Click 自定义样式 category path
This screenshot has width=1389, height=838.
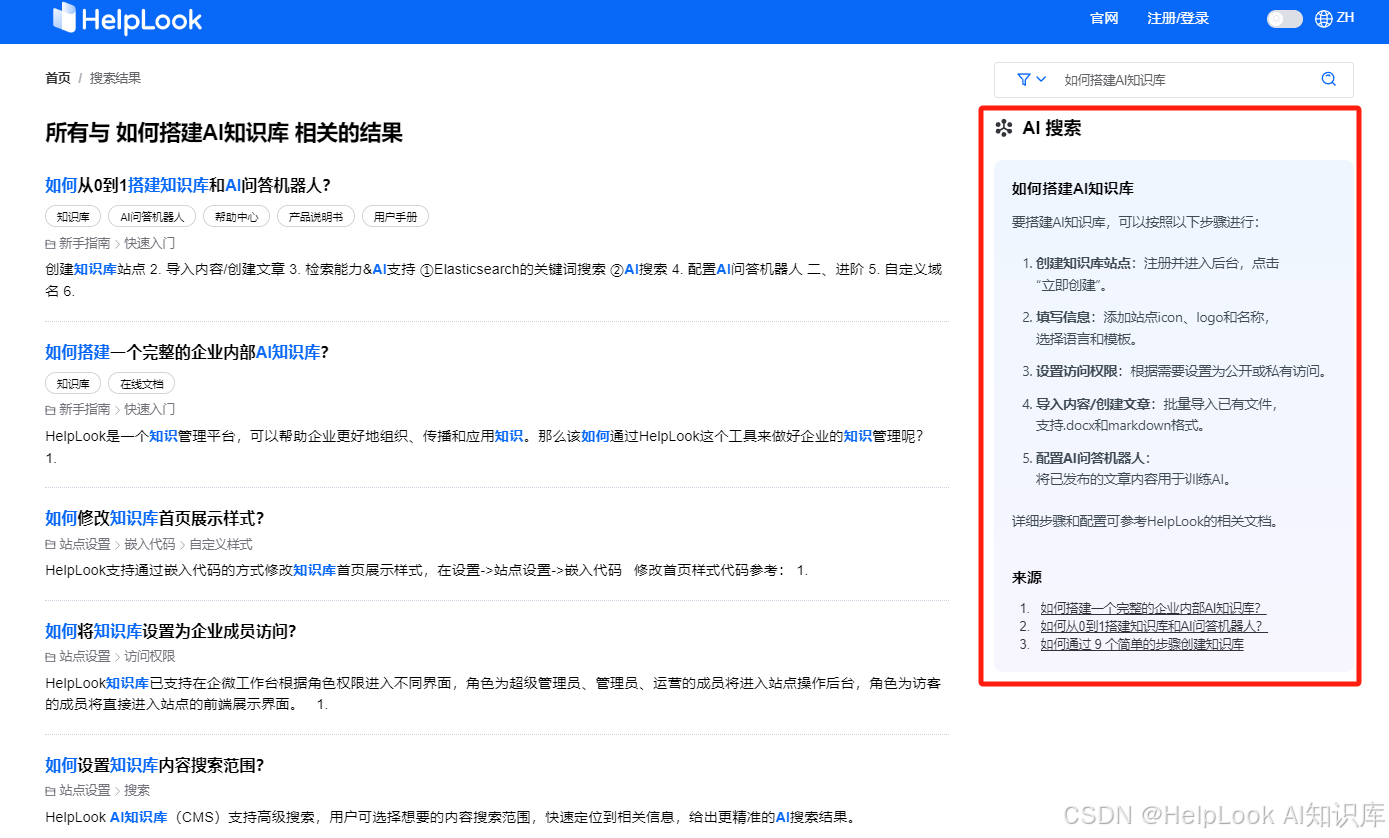point(221,544)
